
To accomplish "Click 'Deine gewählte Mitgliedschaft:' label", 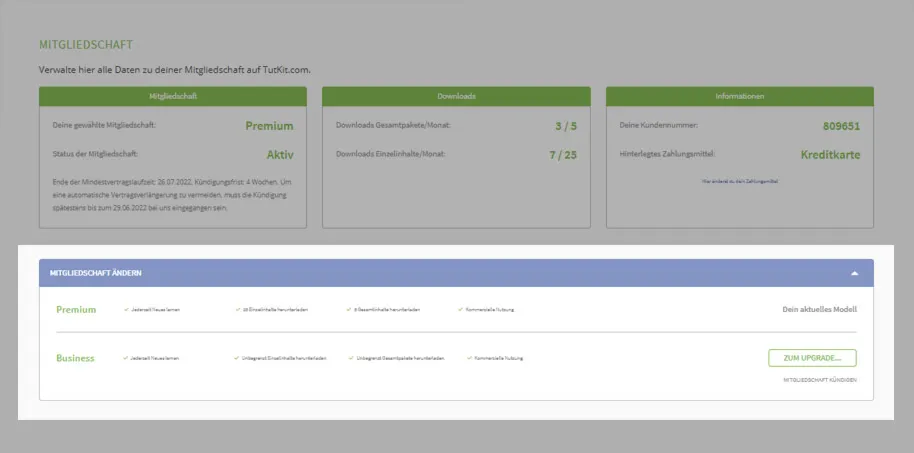I will (104, 125).
